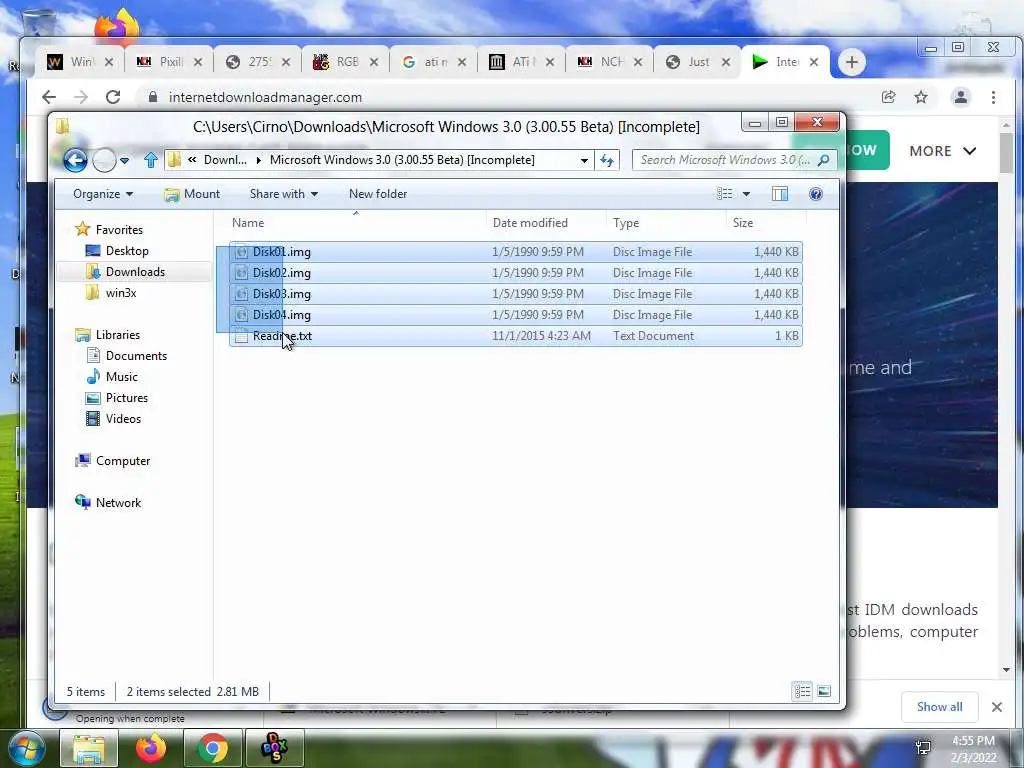Screen dimensions: 1024x768
Task: Refresh the Explorer folder view
Action: tap(607, 160)
